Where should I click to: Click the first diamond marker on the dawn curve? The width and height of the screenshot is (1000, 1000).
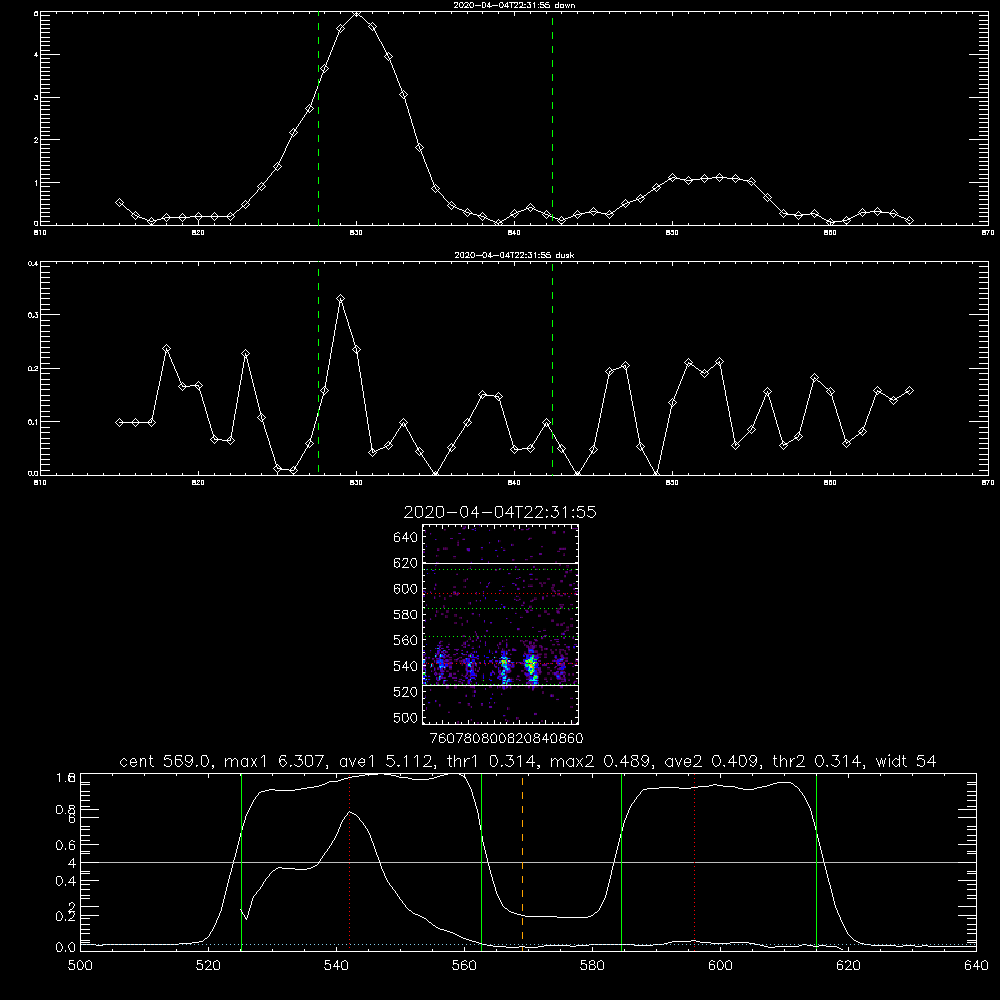click(119, 202)
